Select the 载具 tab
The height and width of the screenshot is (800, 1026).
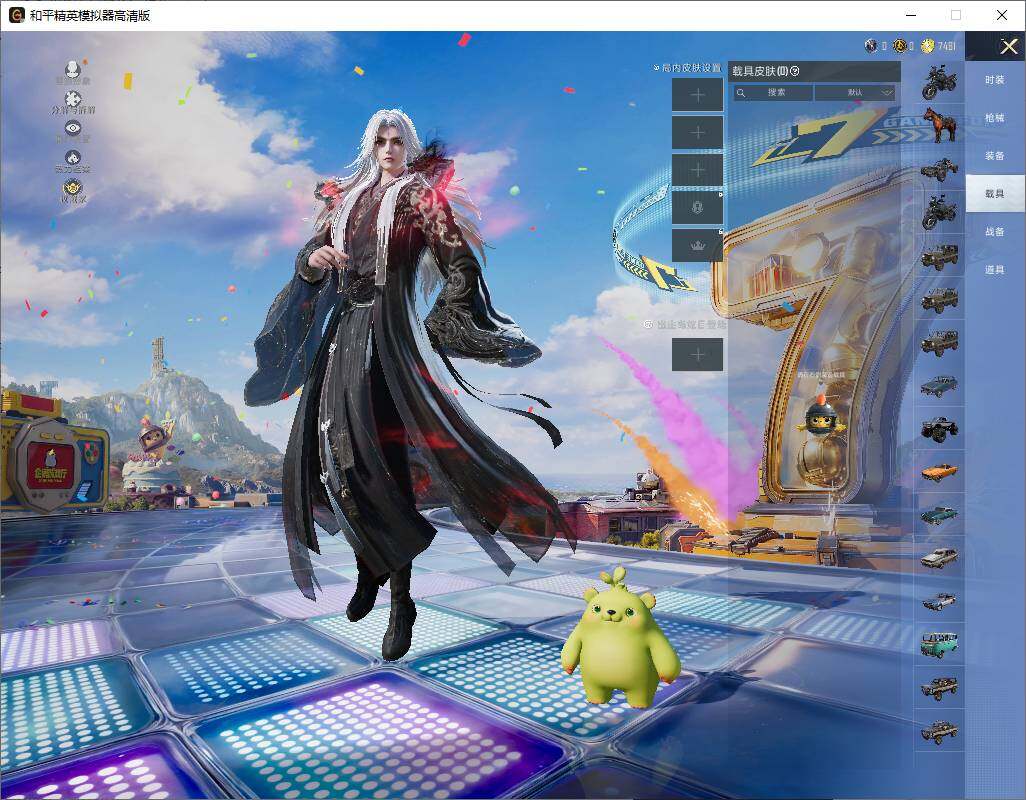(995, 193)
